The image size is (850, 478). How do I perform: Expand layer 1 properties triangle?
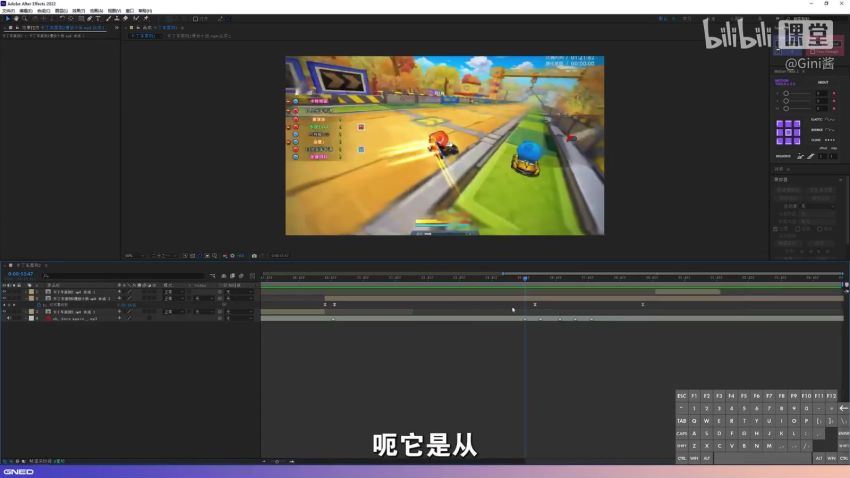(25, 292)
